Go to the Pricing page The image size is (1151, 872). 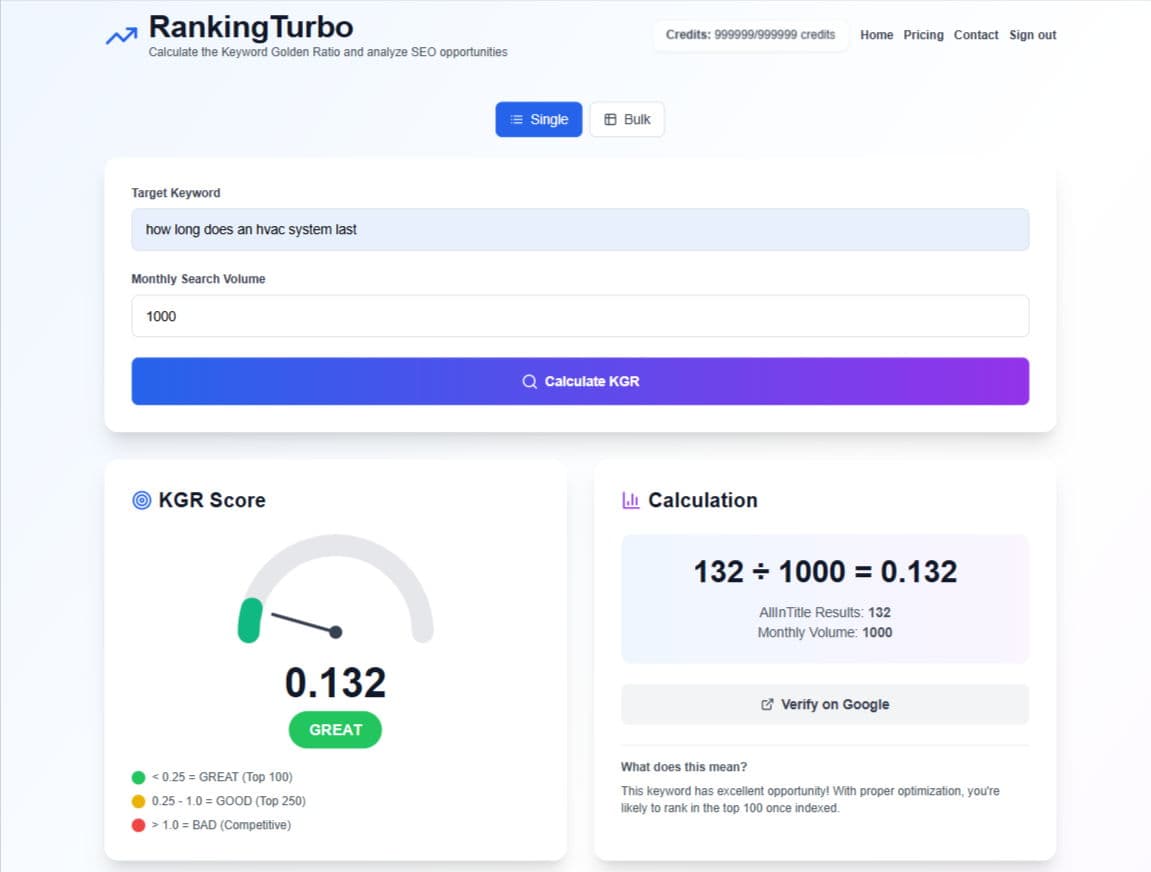(x=923, y=34)
